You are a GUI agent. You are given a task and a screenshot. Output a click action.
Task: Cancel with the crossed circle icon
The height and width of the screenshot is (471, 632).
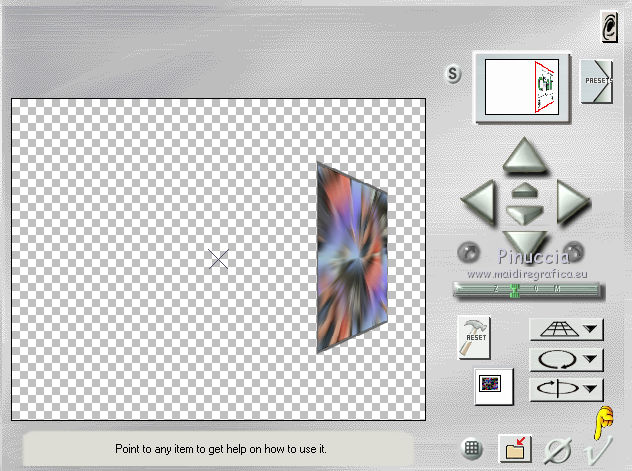tap(558, 450)
